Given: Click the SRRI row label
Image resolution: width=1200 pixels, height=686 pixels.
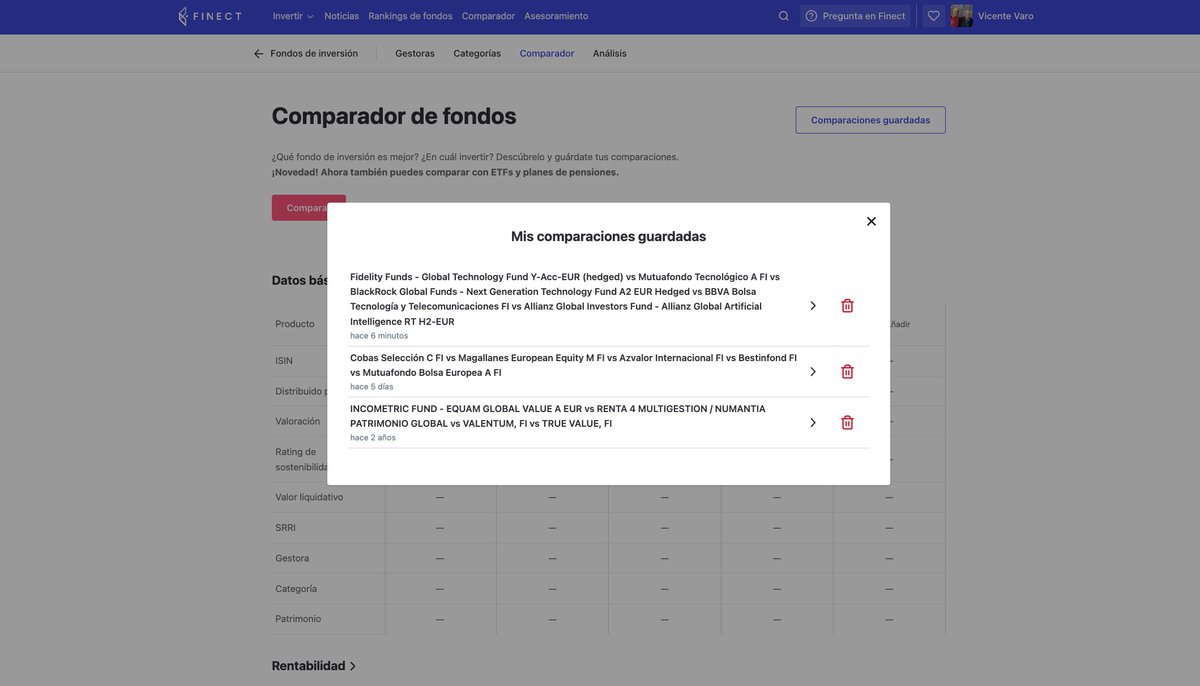Looking at the screenshot, I should tap(285, 528).
